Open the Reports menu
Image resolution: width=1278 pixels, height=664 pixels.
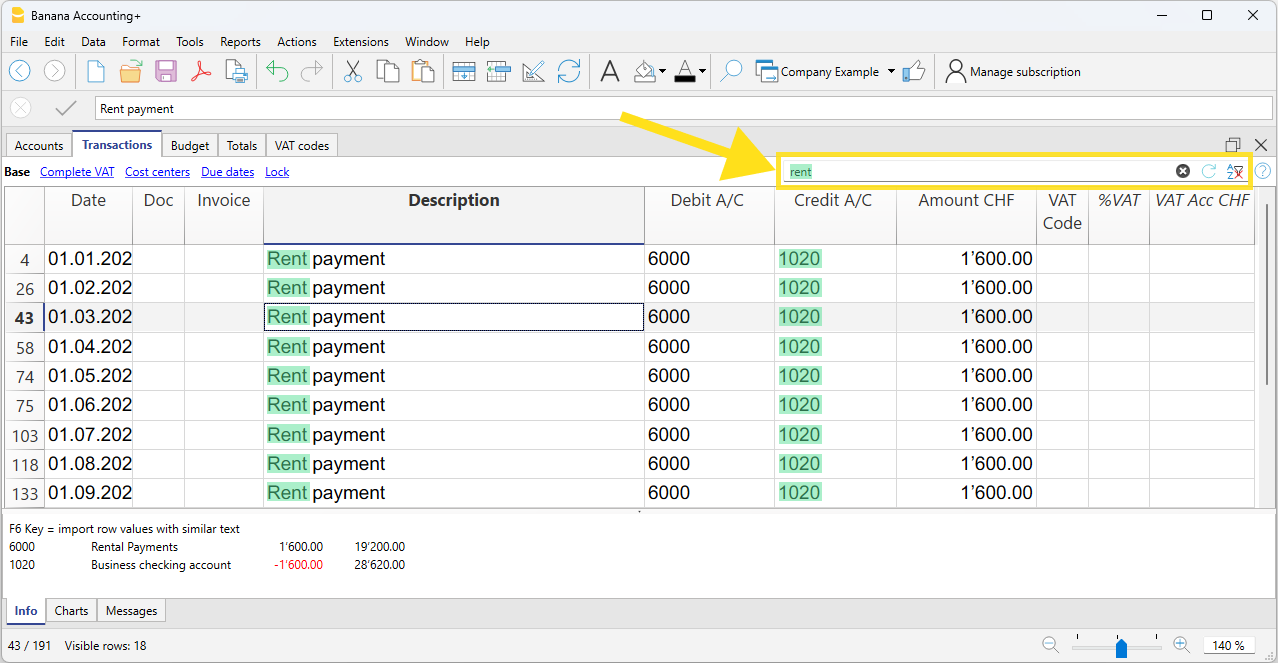pyautogui.click(x=240, y=42)
